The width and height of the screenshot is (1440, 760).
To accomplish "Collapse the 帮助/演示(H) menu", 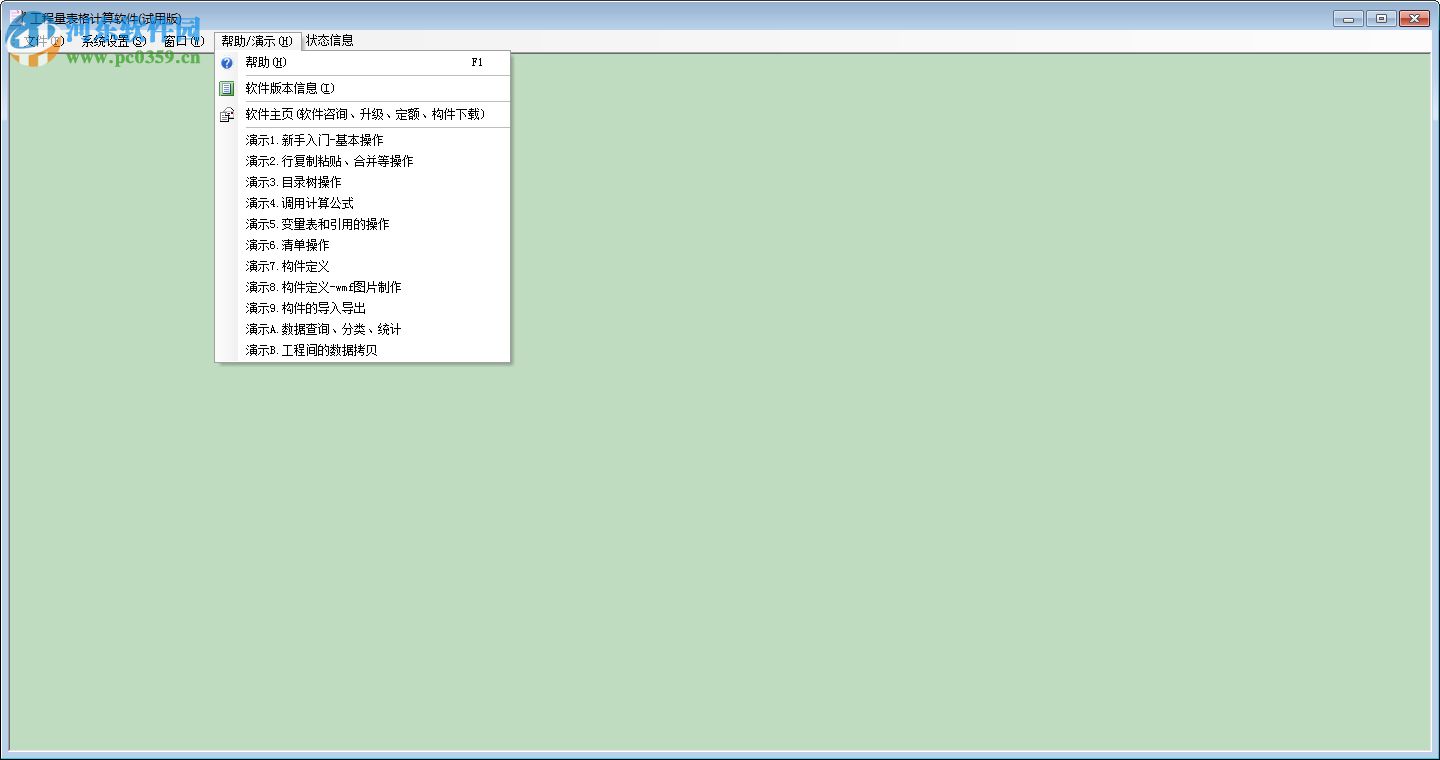I will (257, 41).
